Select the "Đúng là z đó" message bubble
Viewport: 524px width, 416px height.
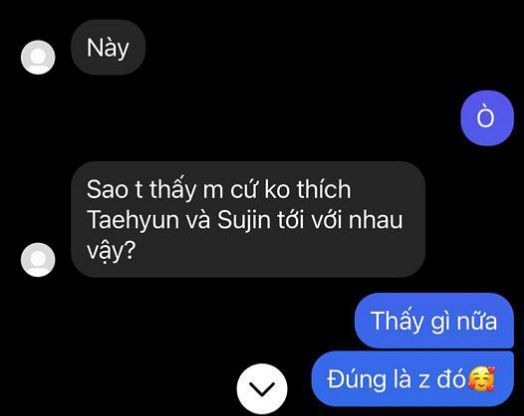pos(412,379)
